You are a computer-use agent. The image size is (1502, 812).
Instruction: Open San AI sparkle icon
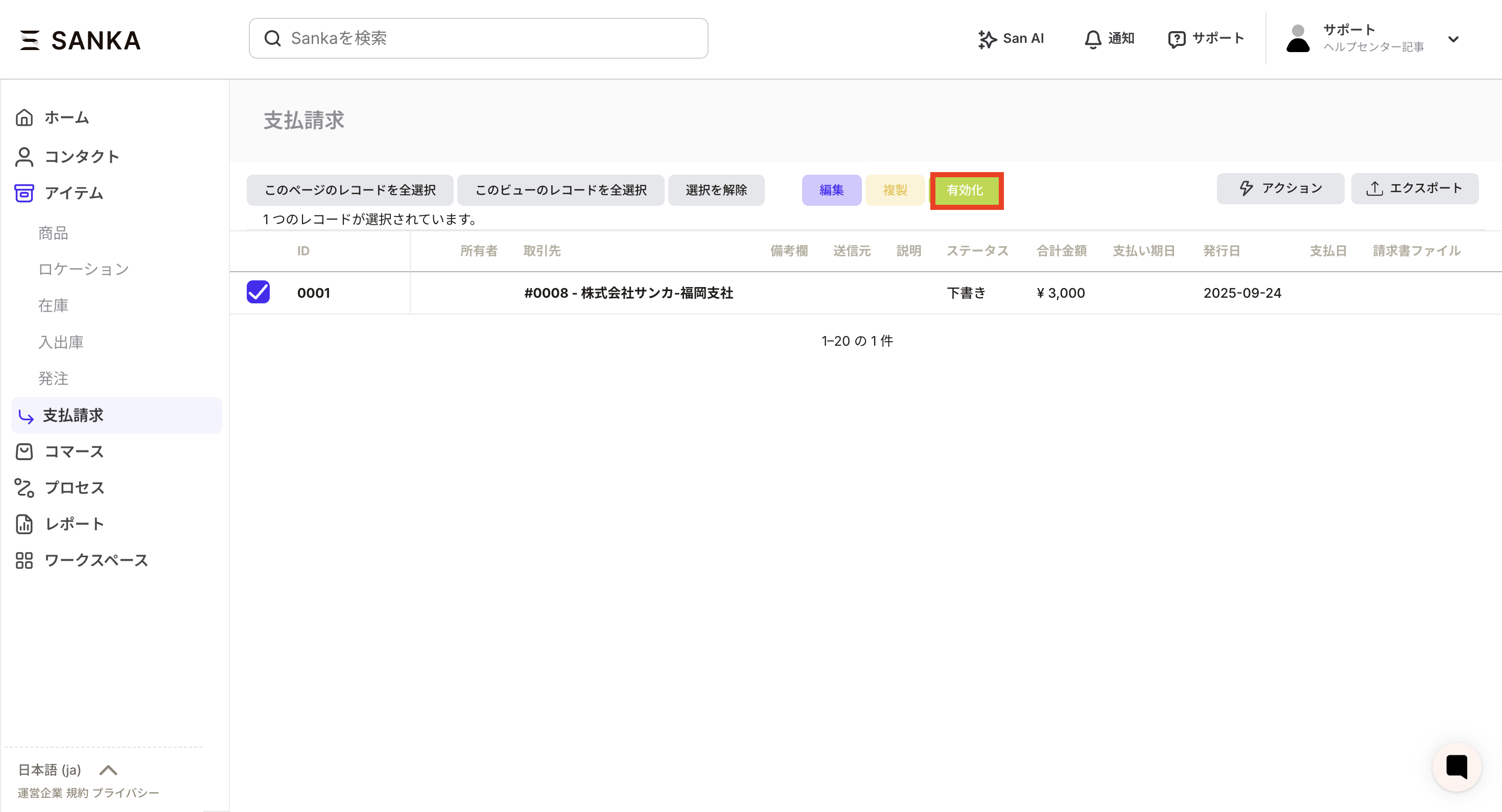(x=987, y=39)
